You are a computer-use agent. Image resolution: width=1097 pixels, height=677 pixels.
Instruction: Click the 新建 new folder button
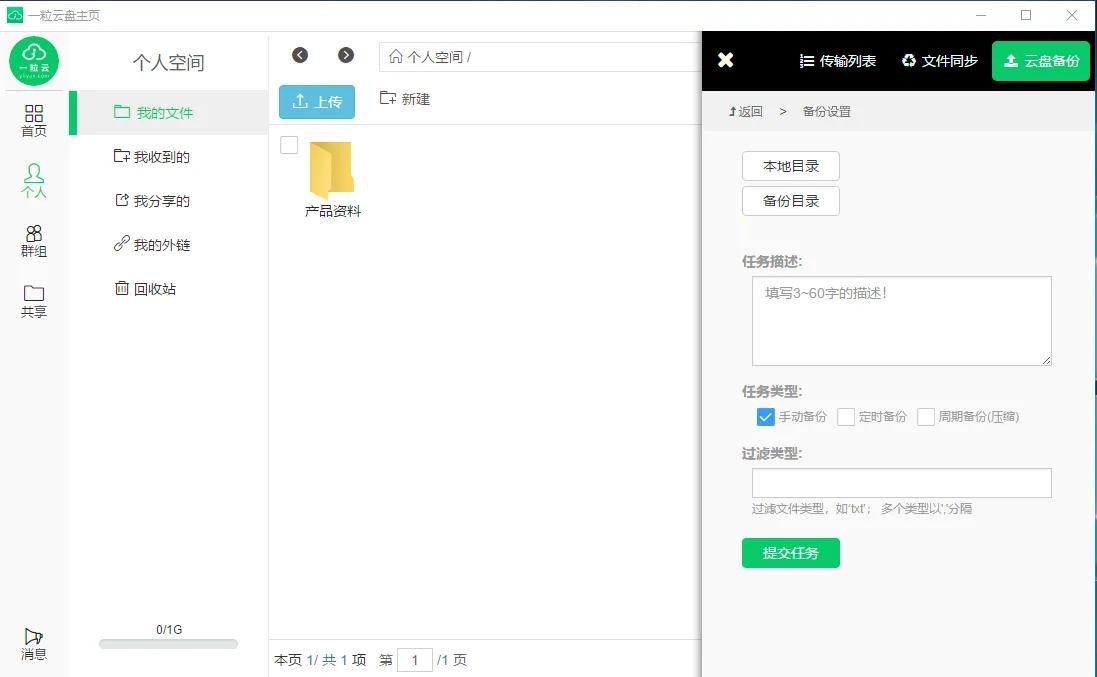coord(404,99)
